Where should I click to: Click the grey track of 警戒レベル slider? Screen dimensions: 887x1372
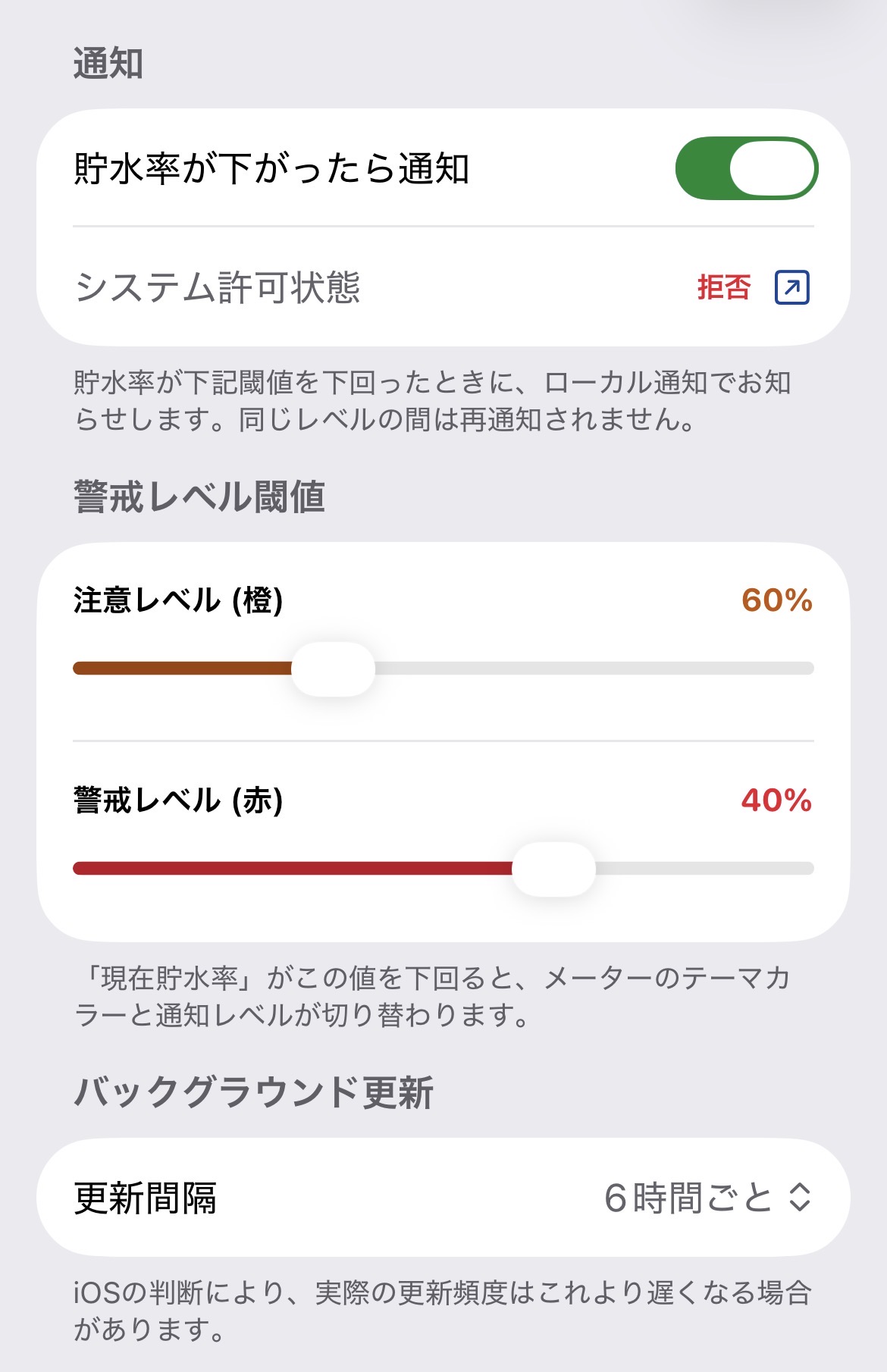point(705,869)
